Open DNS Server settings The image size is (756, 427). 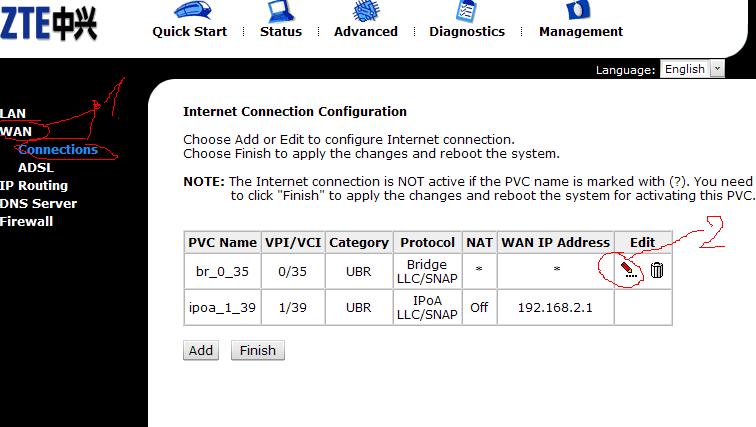pos(39,203)
